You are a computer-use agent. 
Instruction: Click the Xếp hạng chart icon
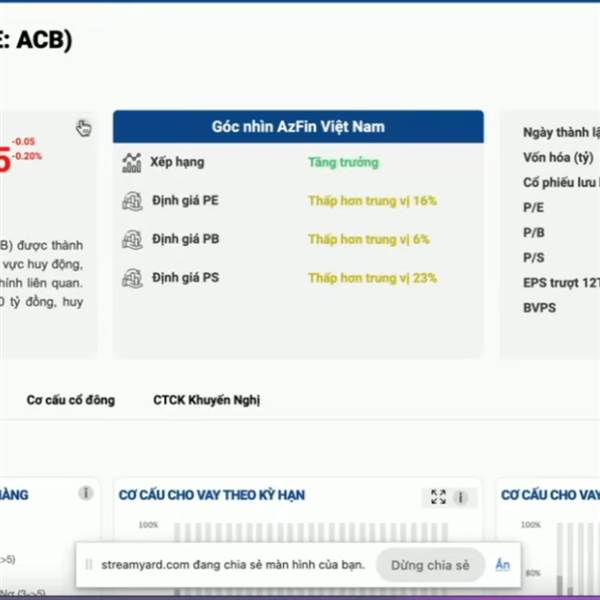click(x=132, y=162)
